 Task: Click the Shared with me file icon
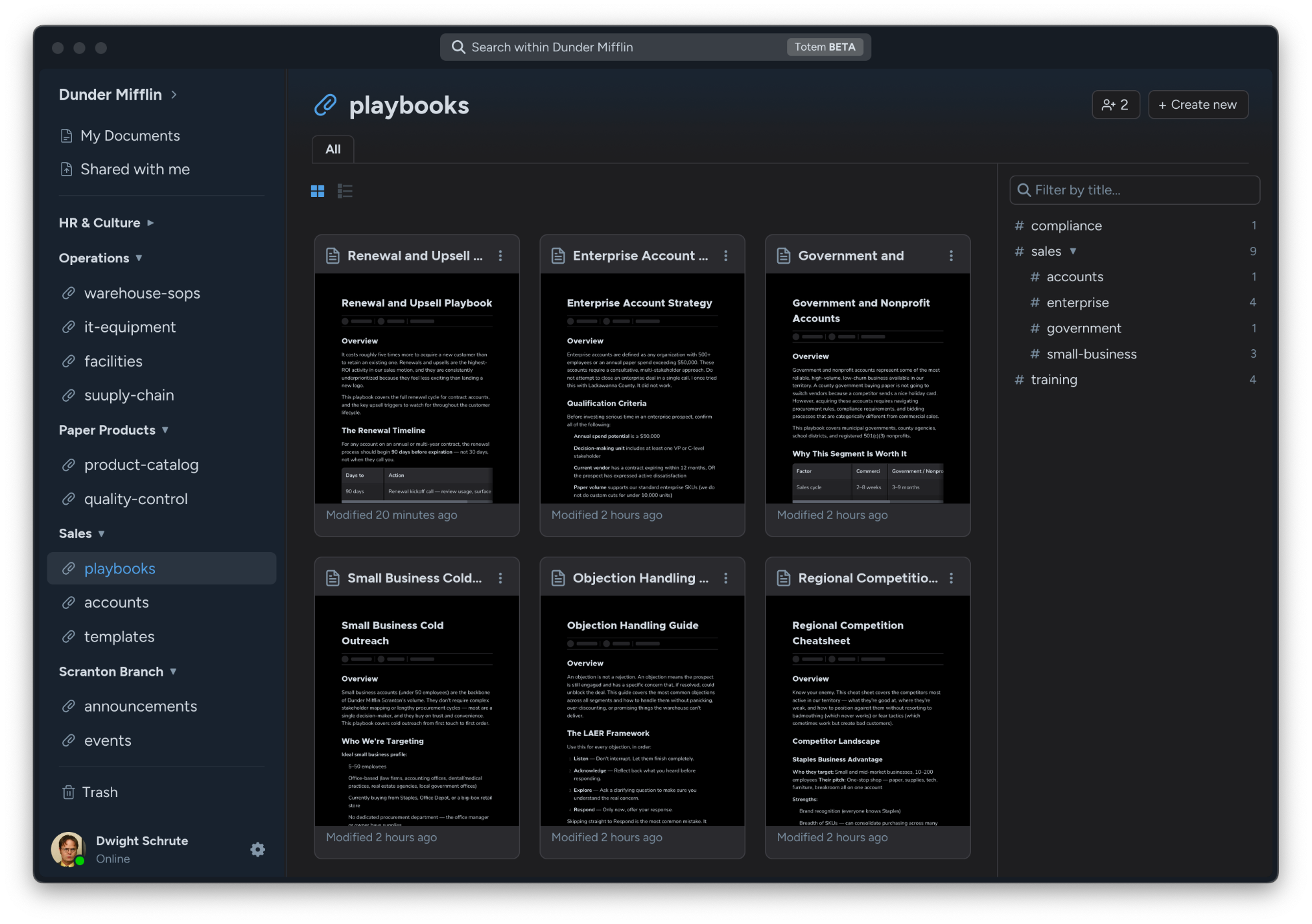coord(66,169)
